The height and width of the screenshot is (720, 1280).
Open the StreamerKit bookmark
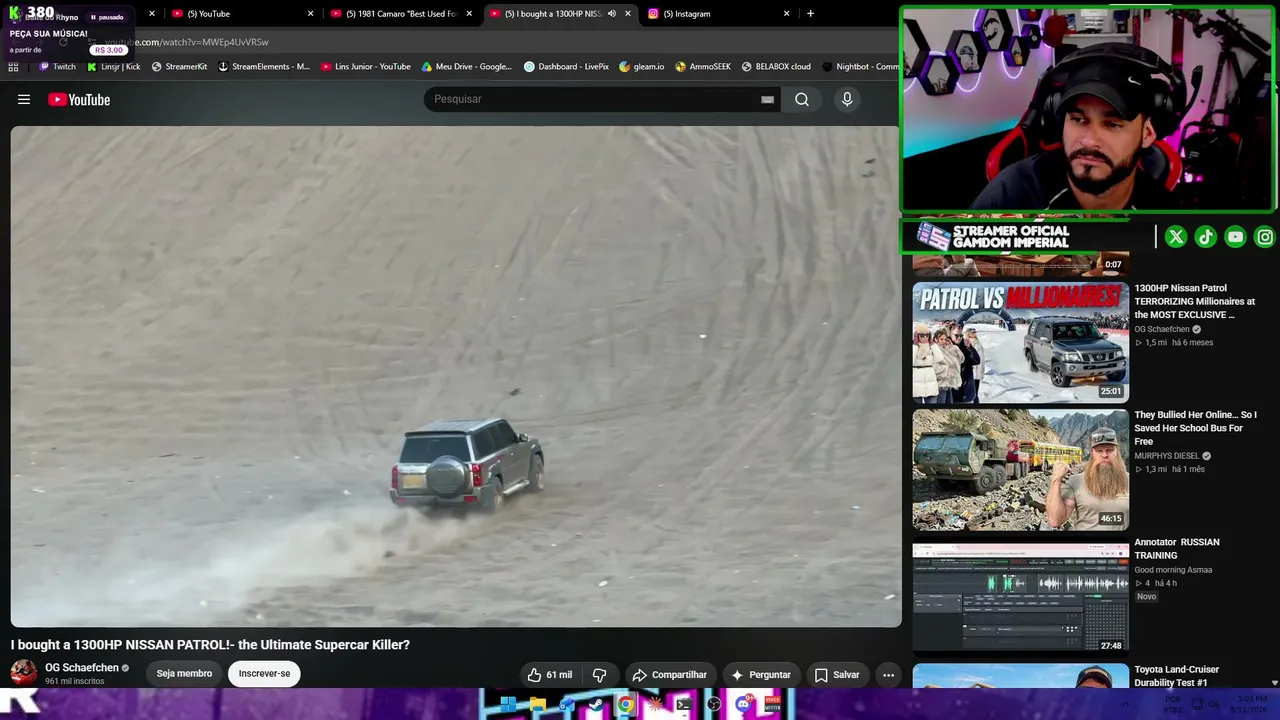coord(179,67)
